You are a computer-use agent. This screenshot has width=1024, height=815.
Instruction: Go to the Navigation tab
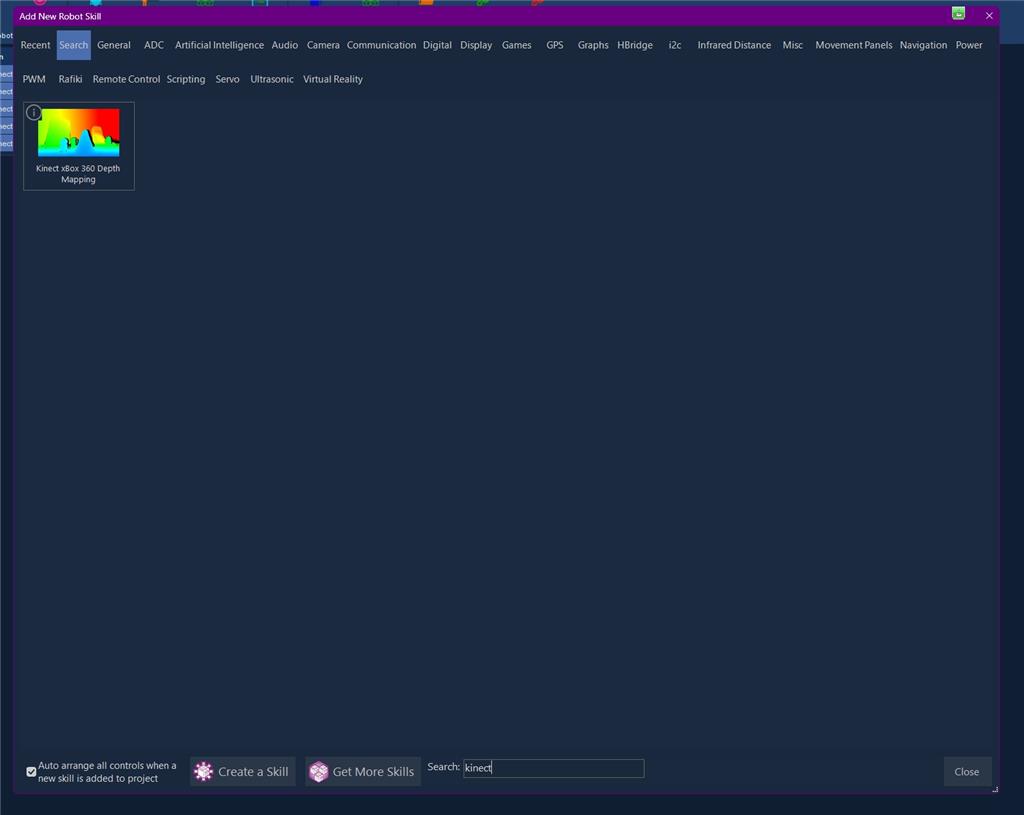point(923,45)
